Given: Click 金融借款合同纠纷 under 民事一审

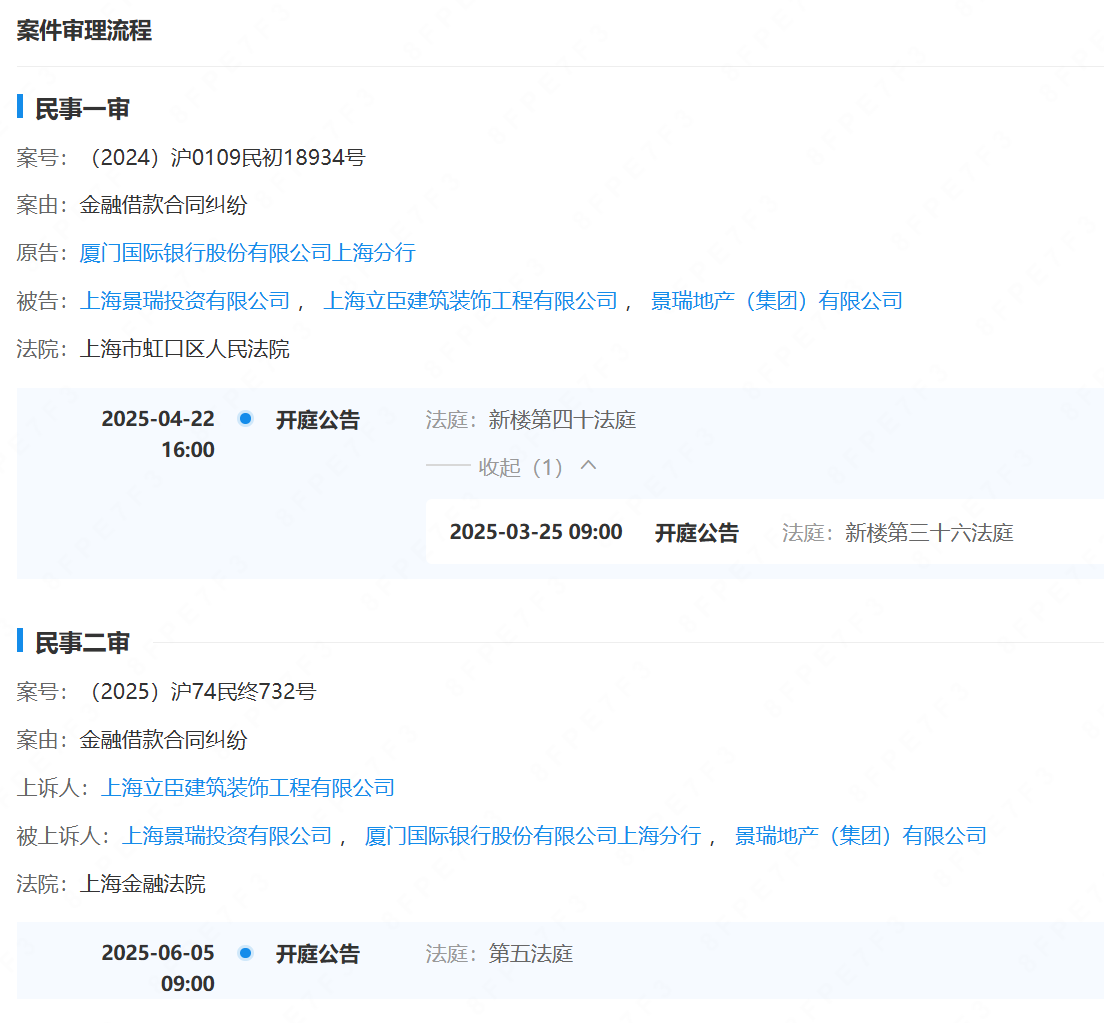Looking at the screenshot, I should point(163,205).
